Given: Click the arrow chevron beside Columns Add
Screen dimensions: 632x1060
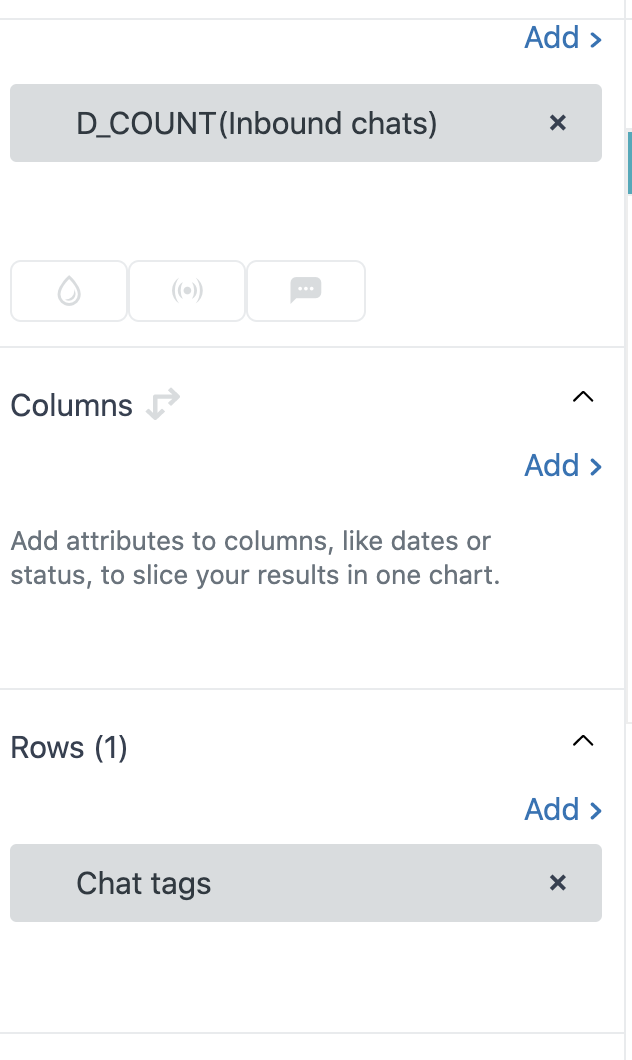Looking at the screenshot, I should coord(596,467).
